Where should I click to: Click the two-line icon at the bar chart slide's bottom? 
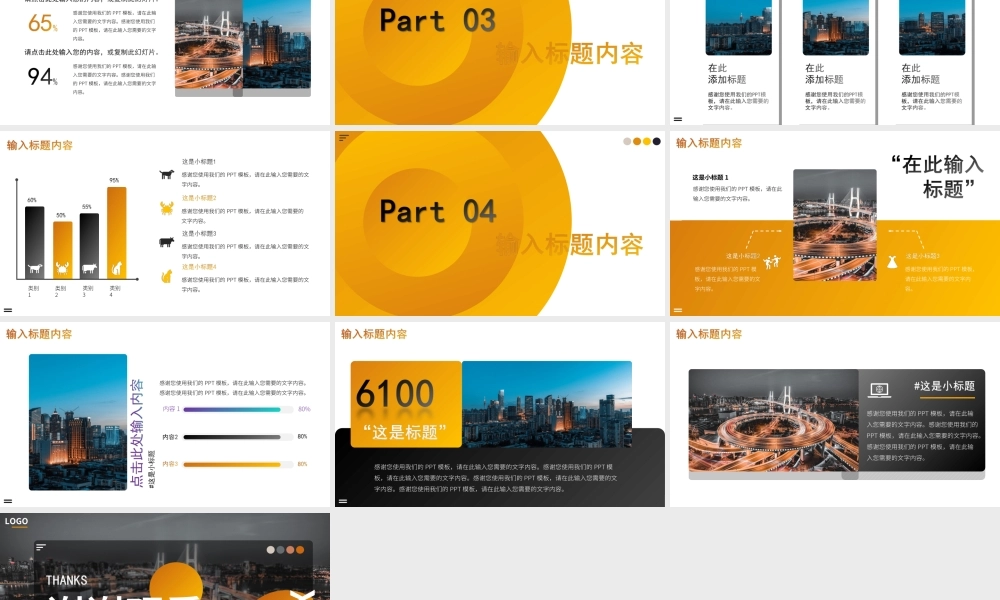[8, 311]
